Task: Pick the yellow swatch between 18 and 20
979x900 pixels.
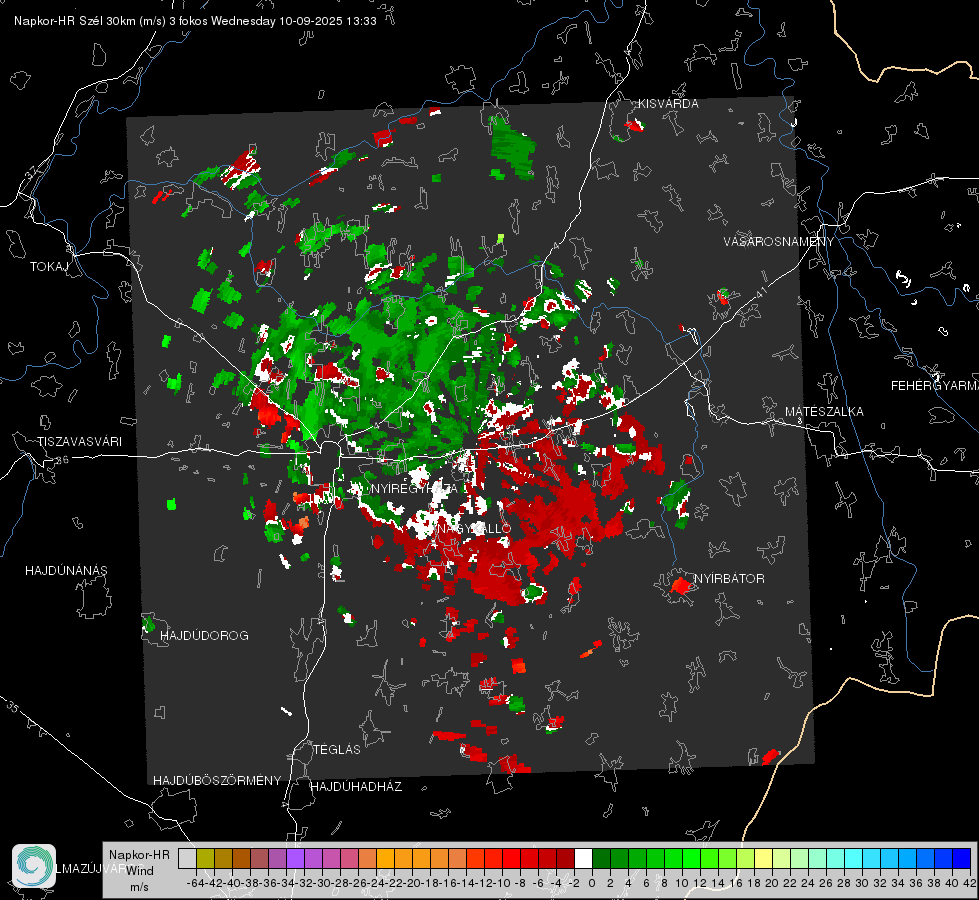Action: 763,858
